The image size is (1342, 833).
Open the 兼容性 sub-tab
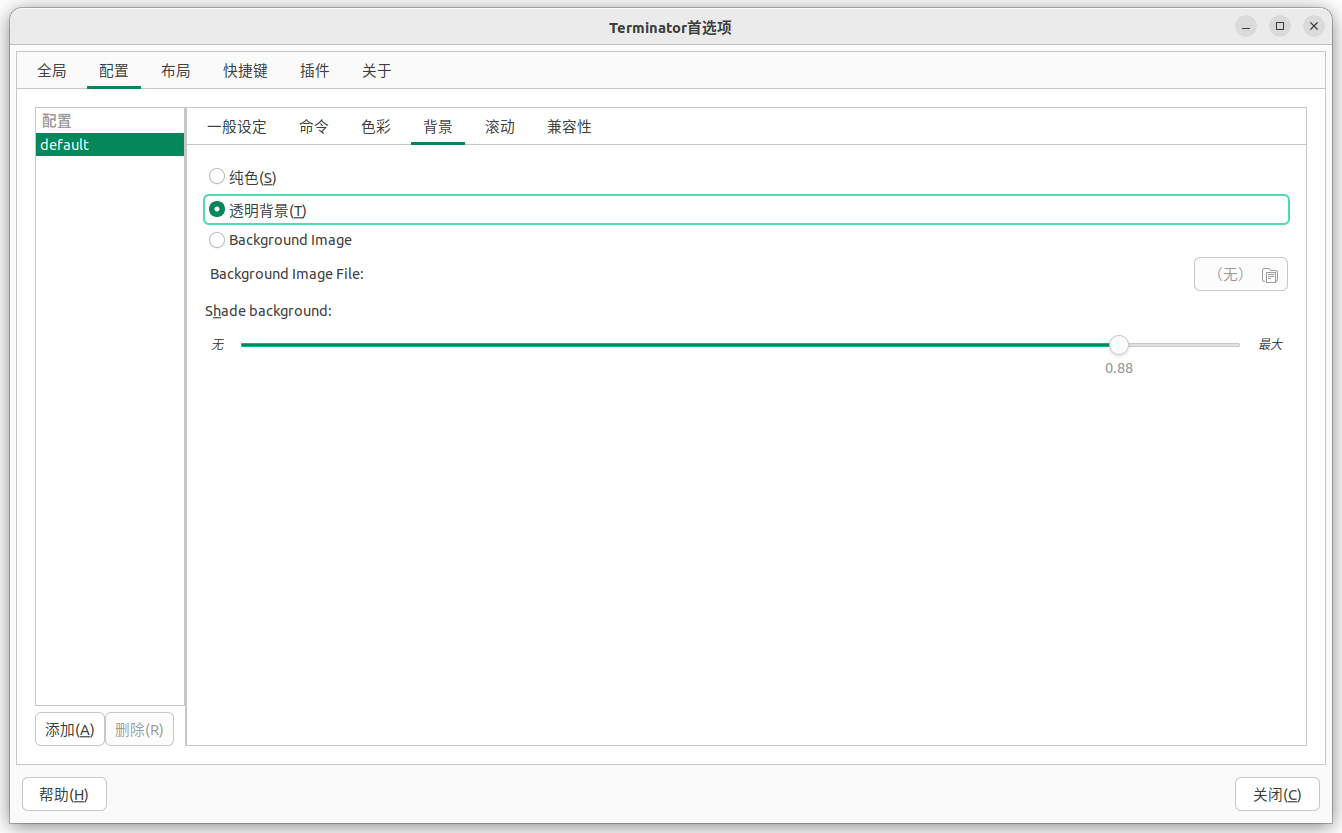pos(569,127)
